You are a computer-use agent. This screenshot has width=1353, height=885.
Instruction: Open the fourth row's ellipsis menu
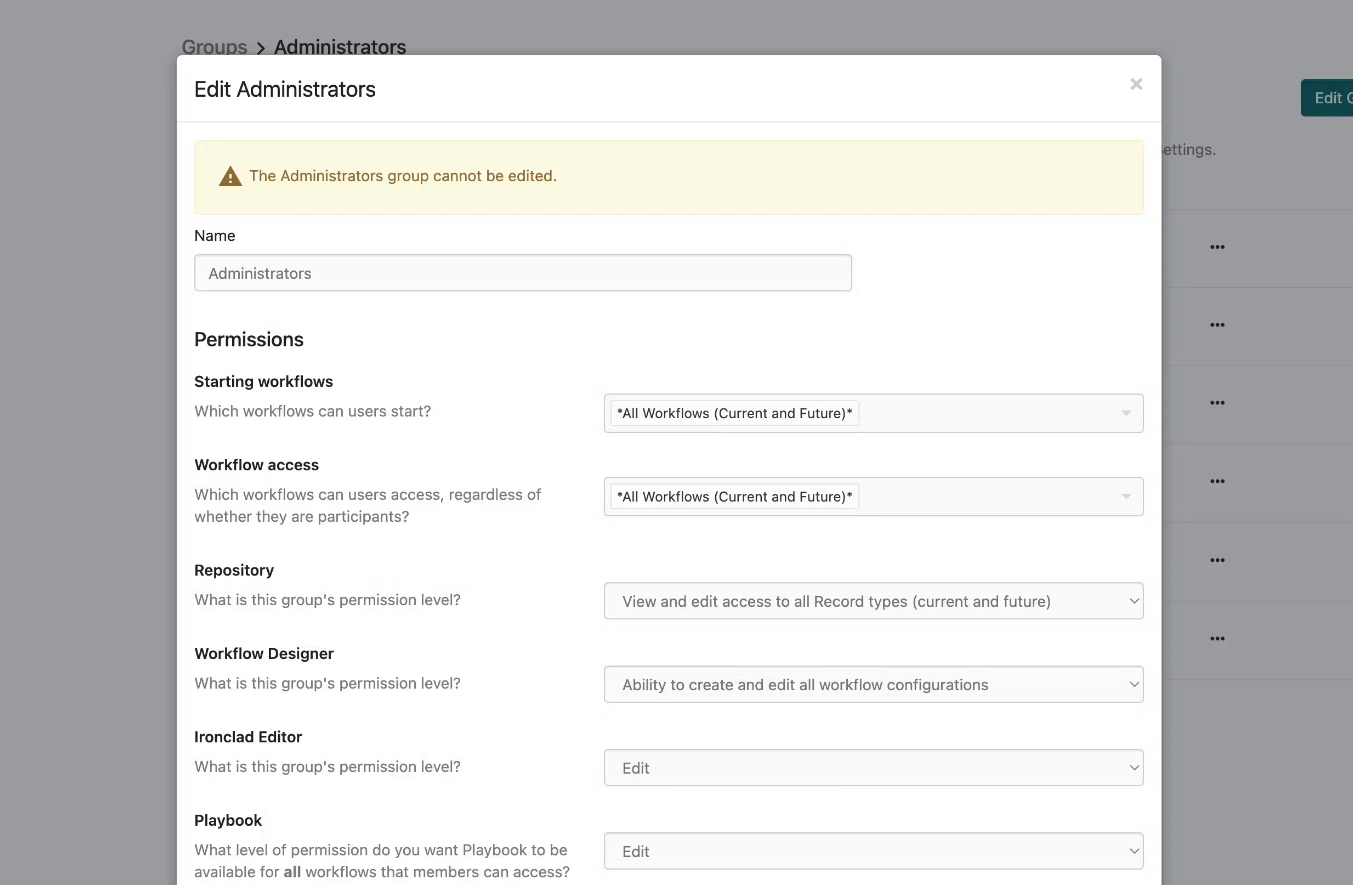[x=1217, y=481]
